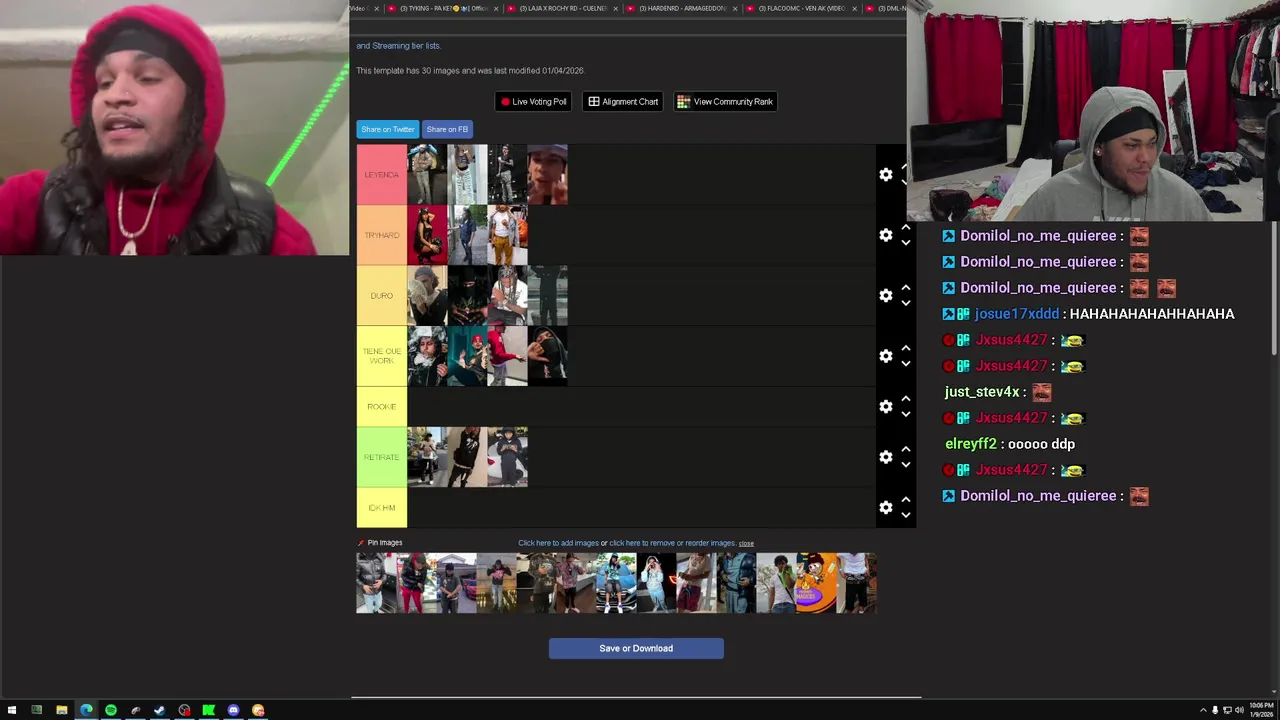The image size is (1280, 720).
Task: Close the HARDENRD - ARMAGEDDON tab
Action: click(x=735, y=9)
